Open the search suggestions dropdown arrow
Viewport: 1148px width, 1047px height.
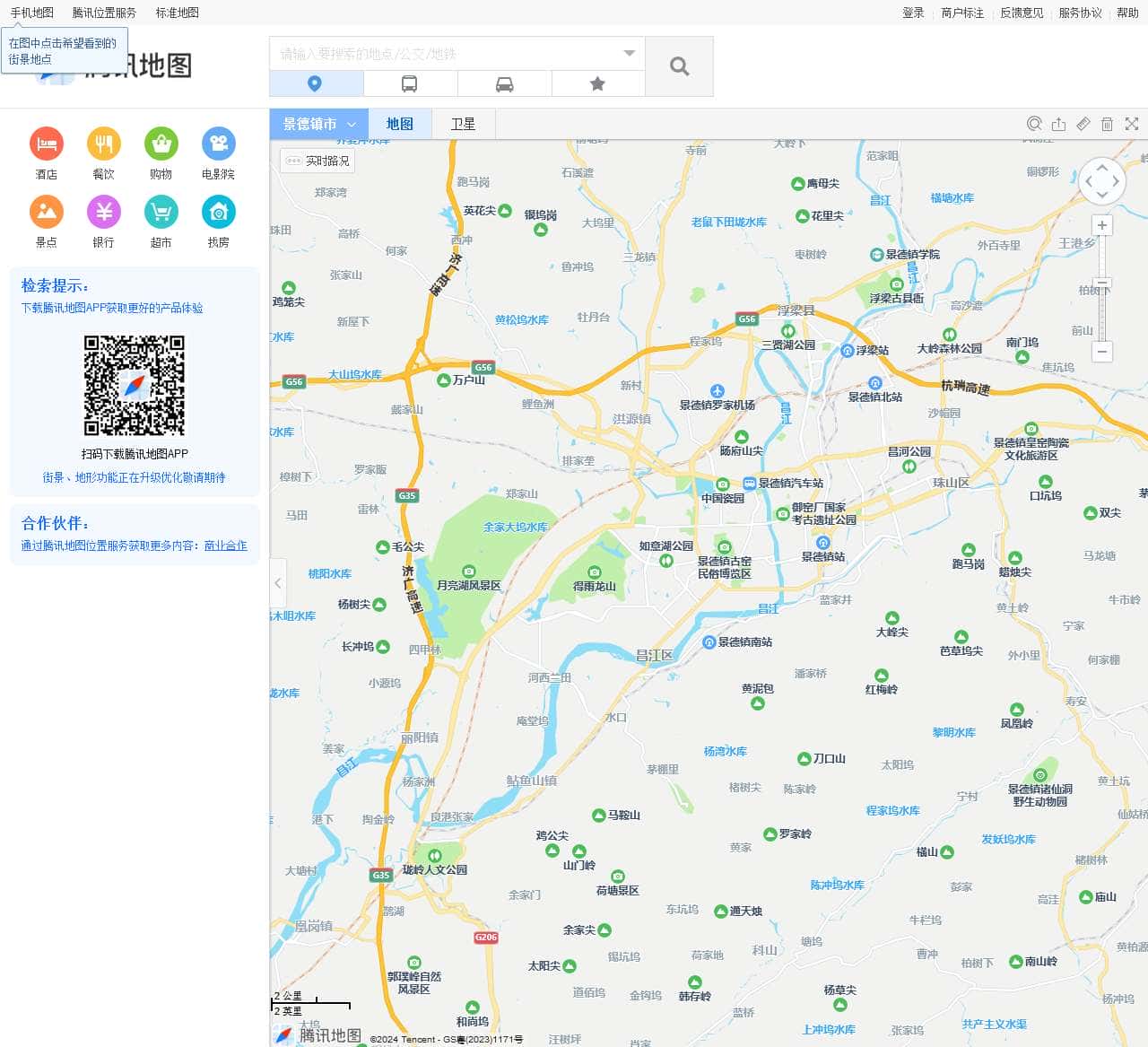[629, 54]
